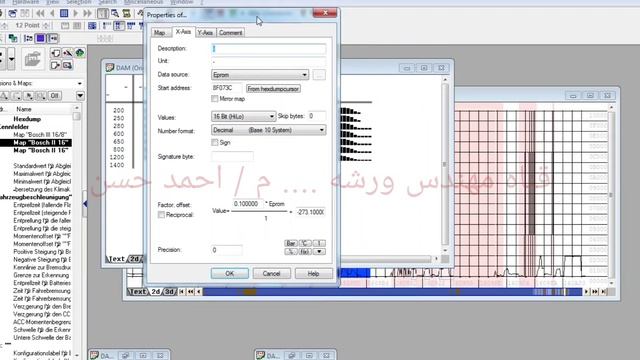Click the magnifier search icon in top toolbar
The image size is (640, 360).
click(x=115, y=13)
